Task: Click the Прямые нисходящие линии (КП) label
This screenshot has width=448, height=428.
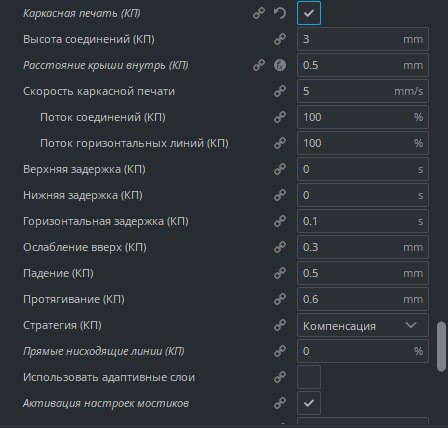Action: (104, 351)
